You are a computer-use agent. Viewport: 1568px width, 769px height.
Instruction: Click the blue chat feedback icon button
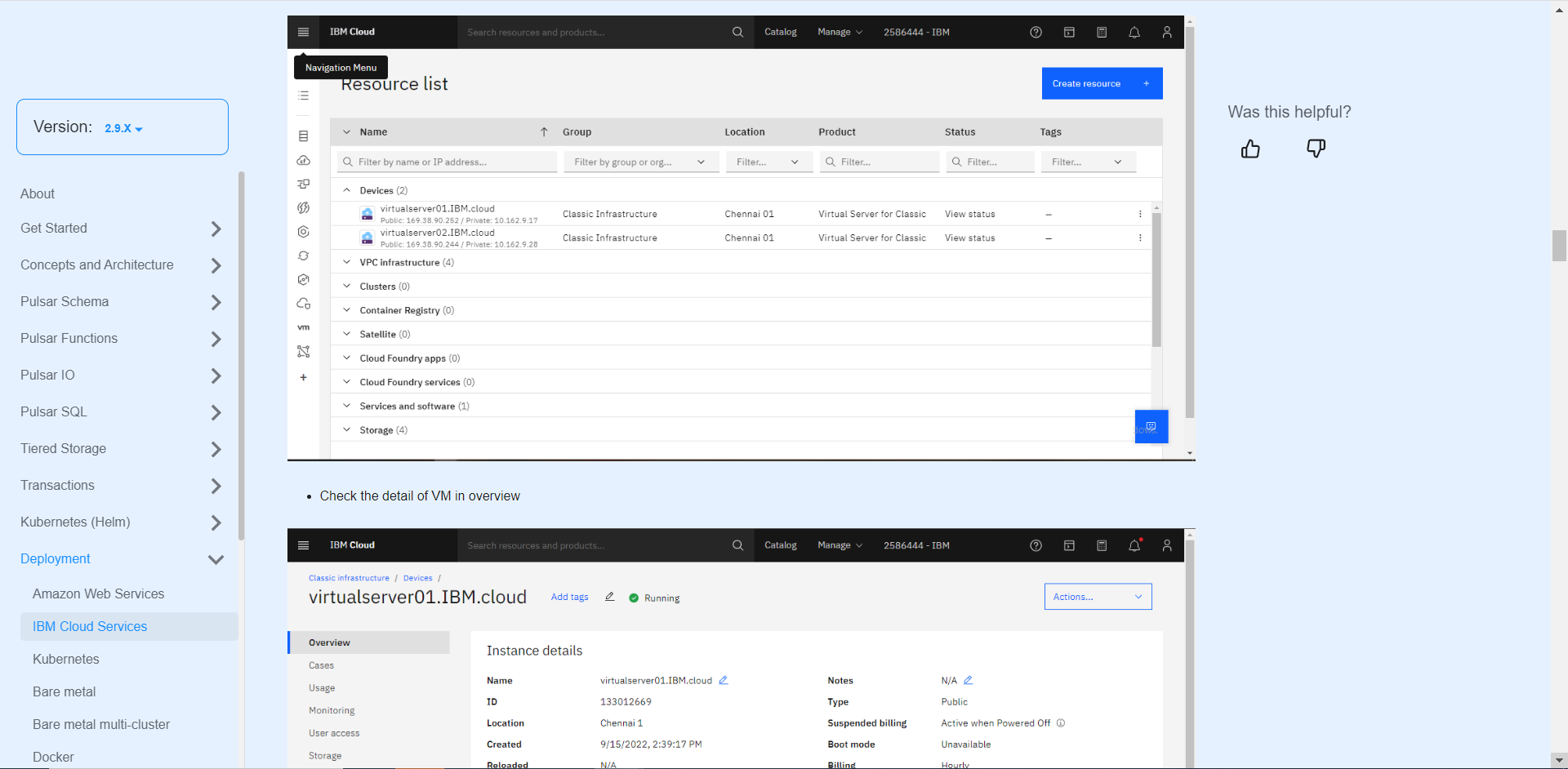pyautogui.click(x=1151, y=426)
